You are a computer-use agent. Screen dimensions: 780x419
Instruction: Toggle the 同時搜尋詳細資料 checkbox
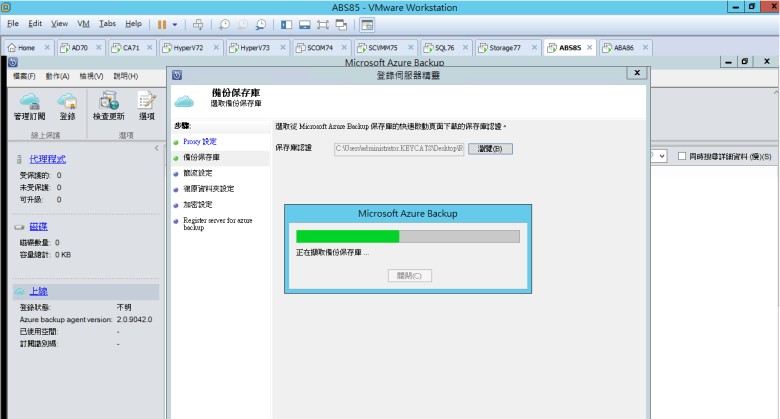[x=682, y=157]
